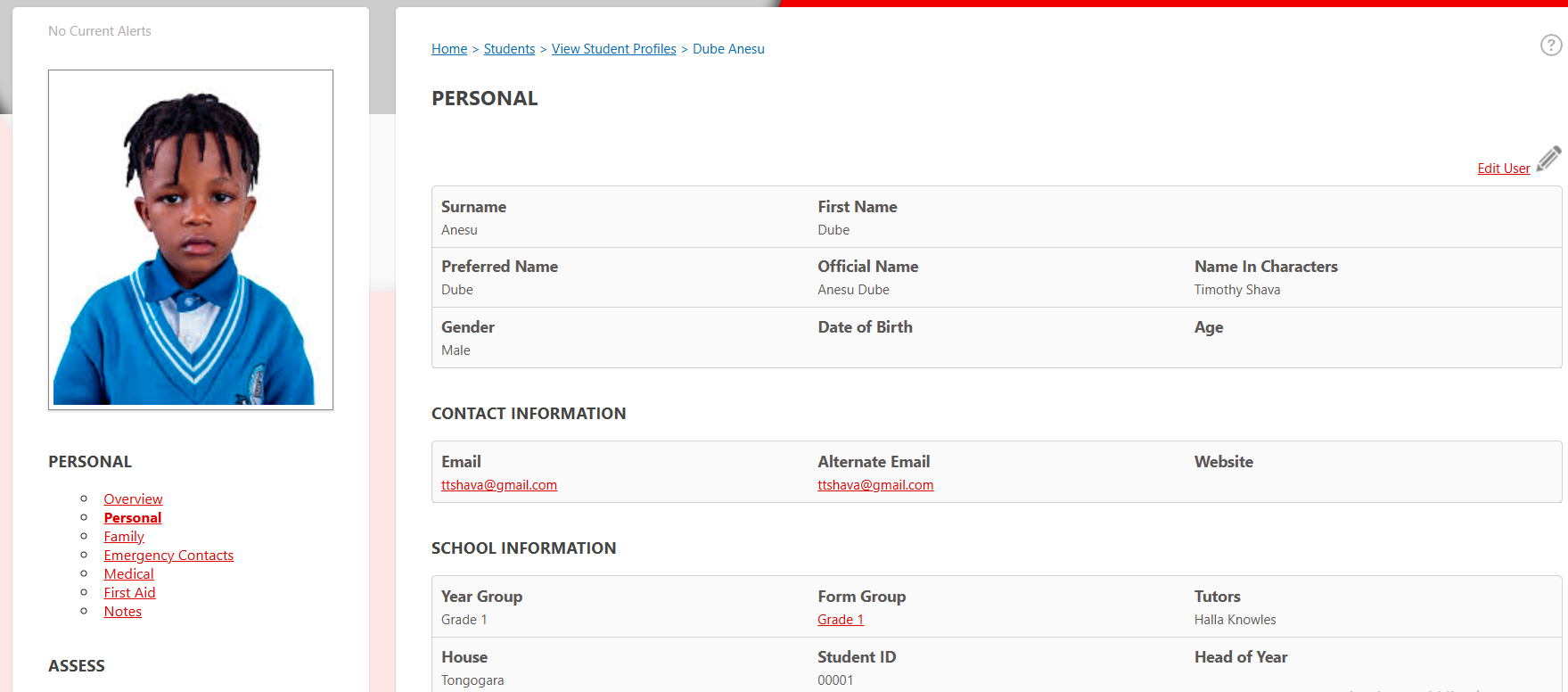This screenshot has width=1568, height=692.
Task: Select the SCHOOL INFORMATION heading
Action: [x=523, y=548]
